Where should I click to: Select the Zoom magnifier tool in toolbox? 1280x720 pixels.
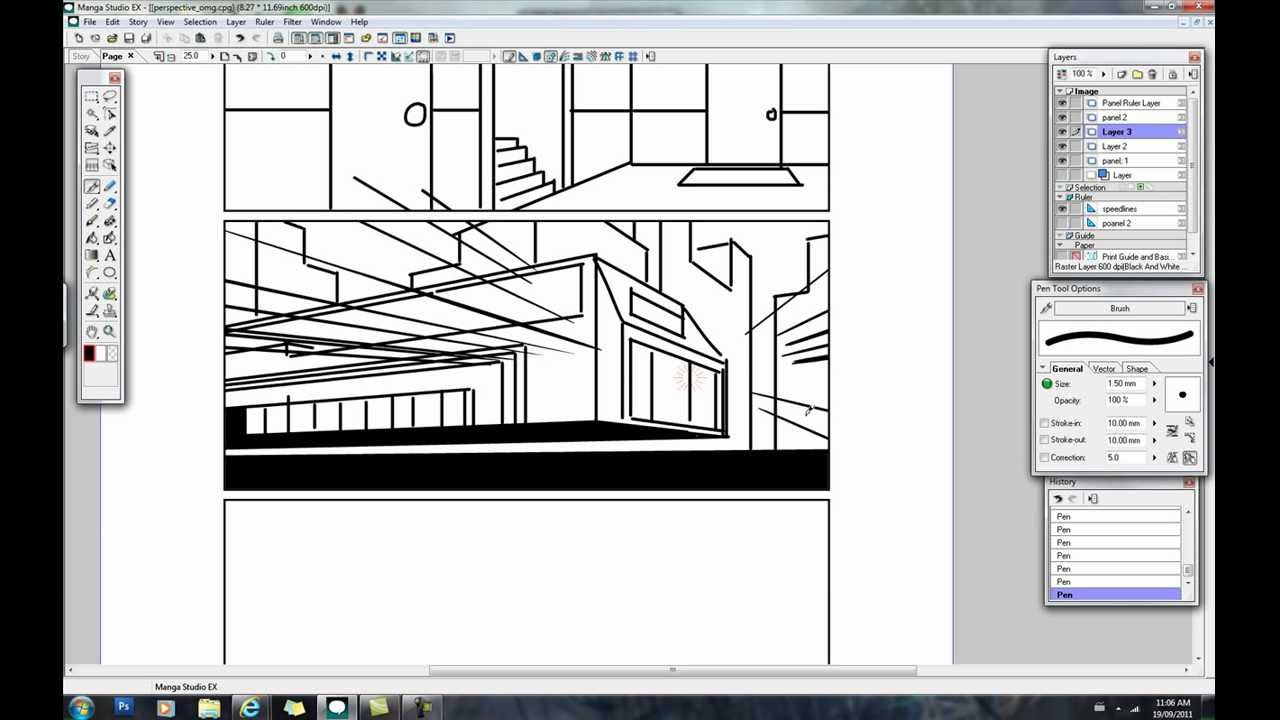[110, 331]
